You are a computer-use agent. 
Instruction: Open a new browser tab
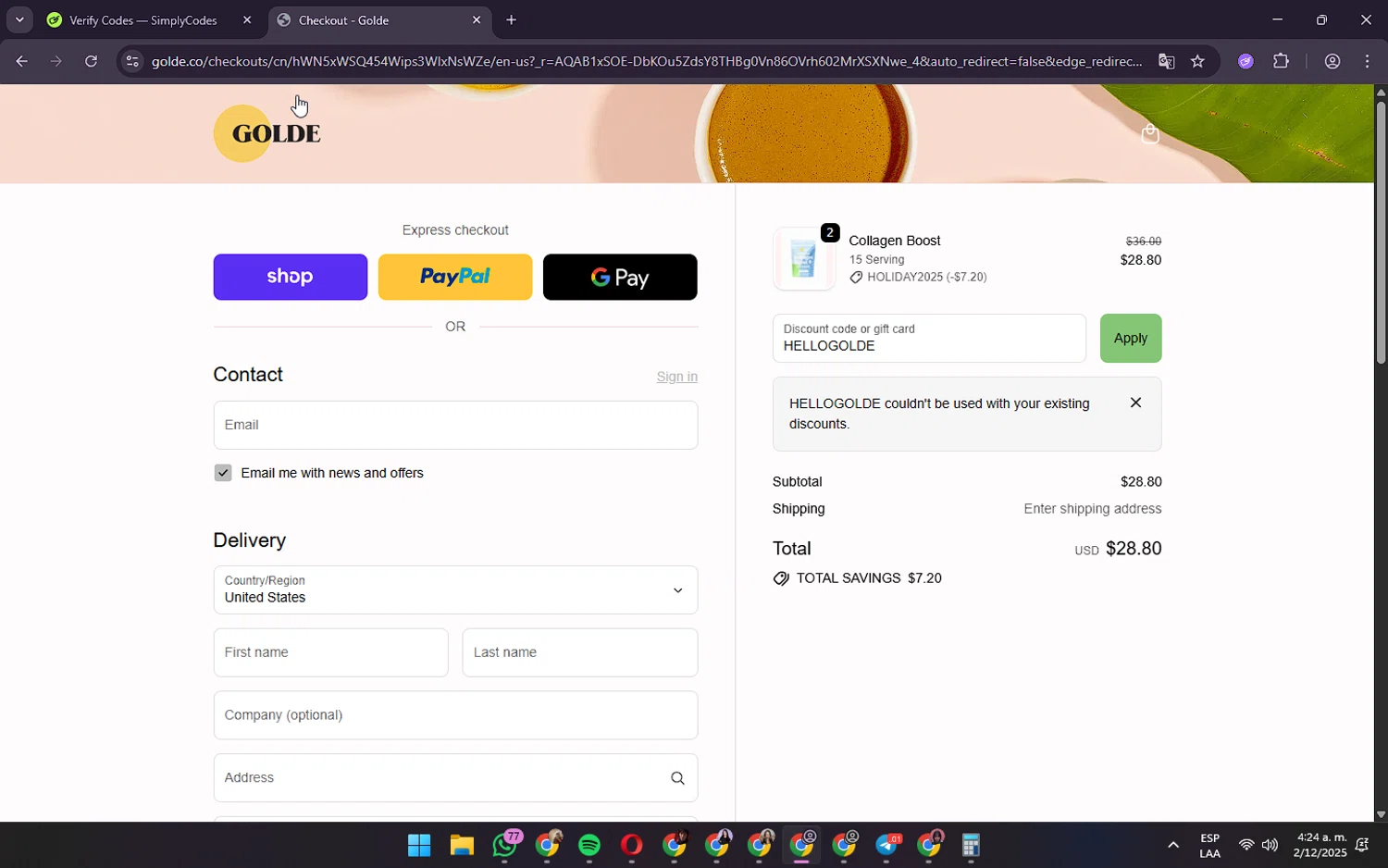(x=512, y=20)
